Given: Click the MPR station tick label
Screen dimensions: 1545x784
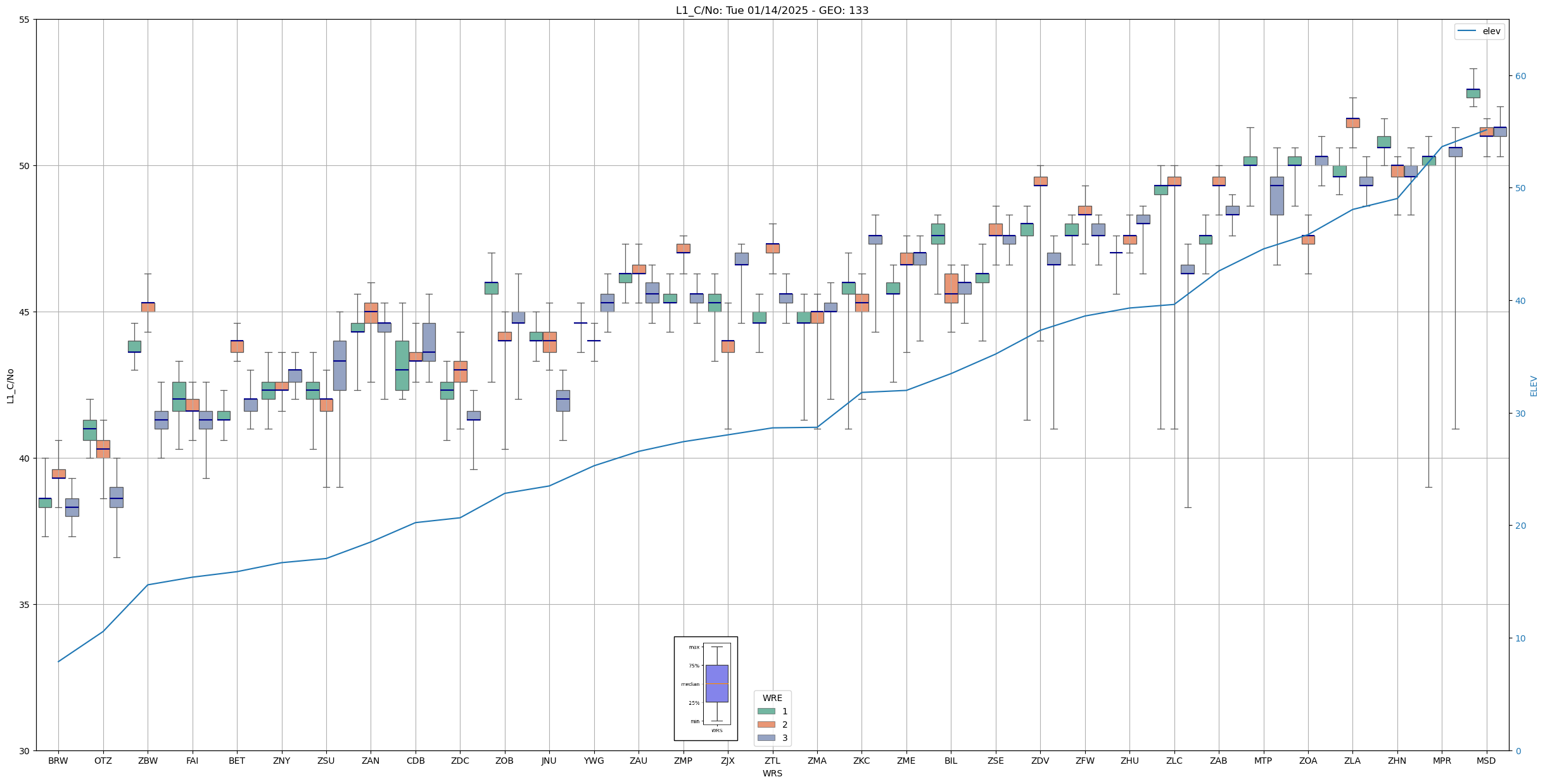Looking at the screenshot, I should [x=1441, y=761].
